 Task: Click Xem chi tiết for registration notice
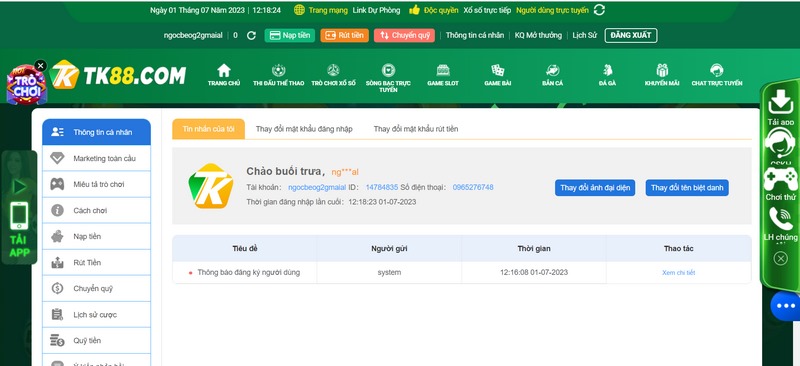pyautogui.click(x=679, y=273)
